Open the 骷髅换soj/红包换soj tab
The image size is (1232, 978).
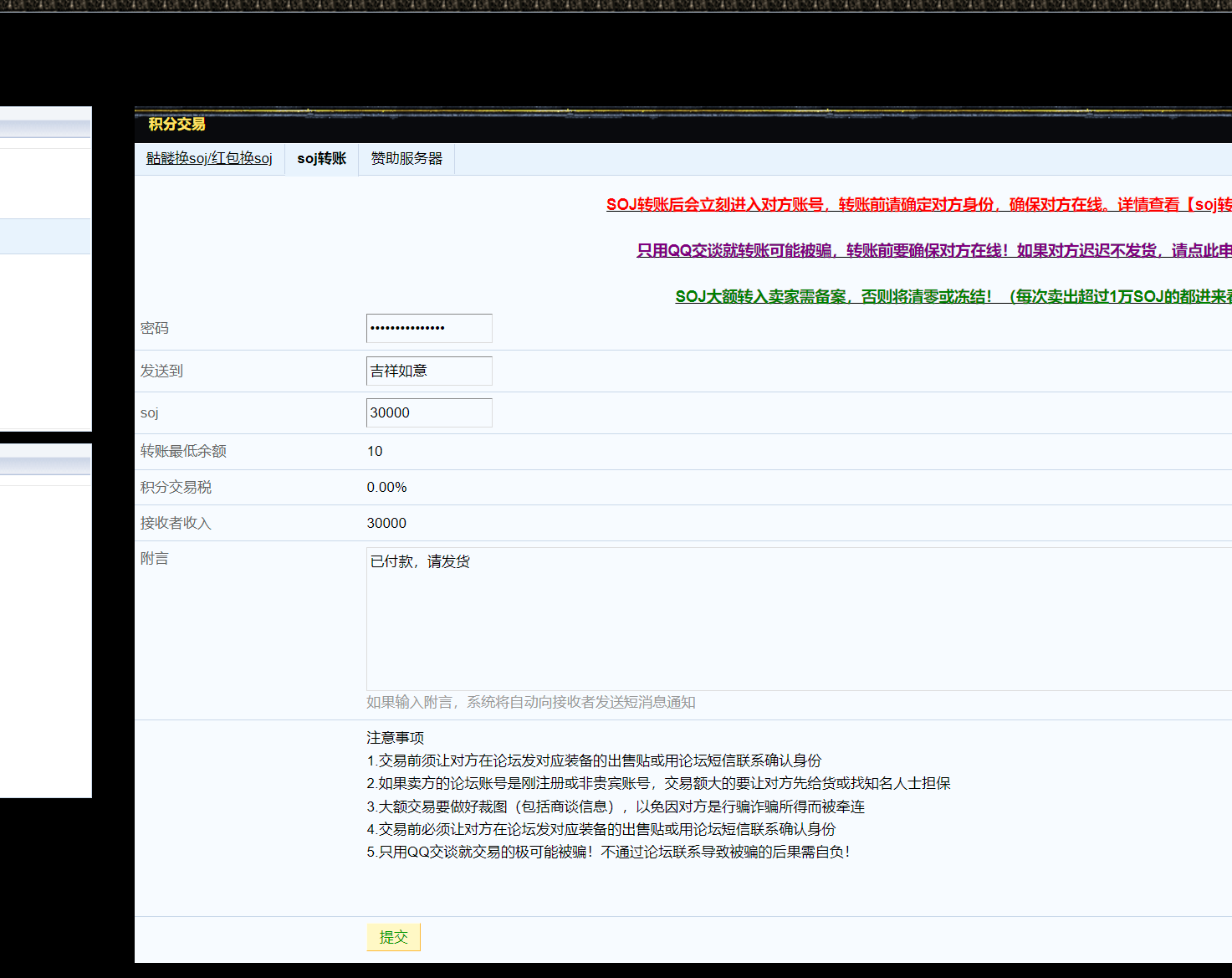coord(209,158)
